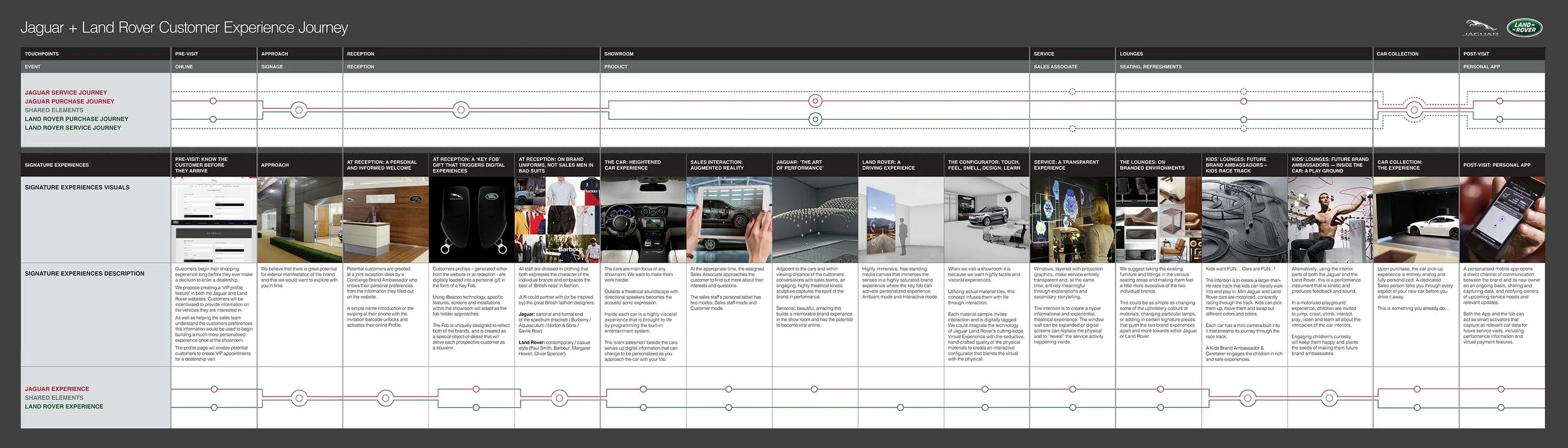Click the "JAGUAR: 'THE ART OF PERFORMANCE'" heading

tap(800, 165)
